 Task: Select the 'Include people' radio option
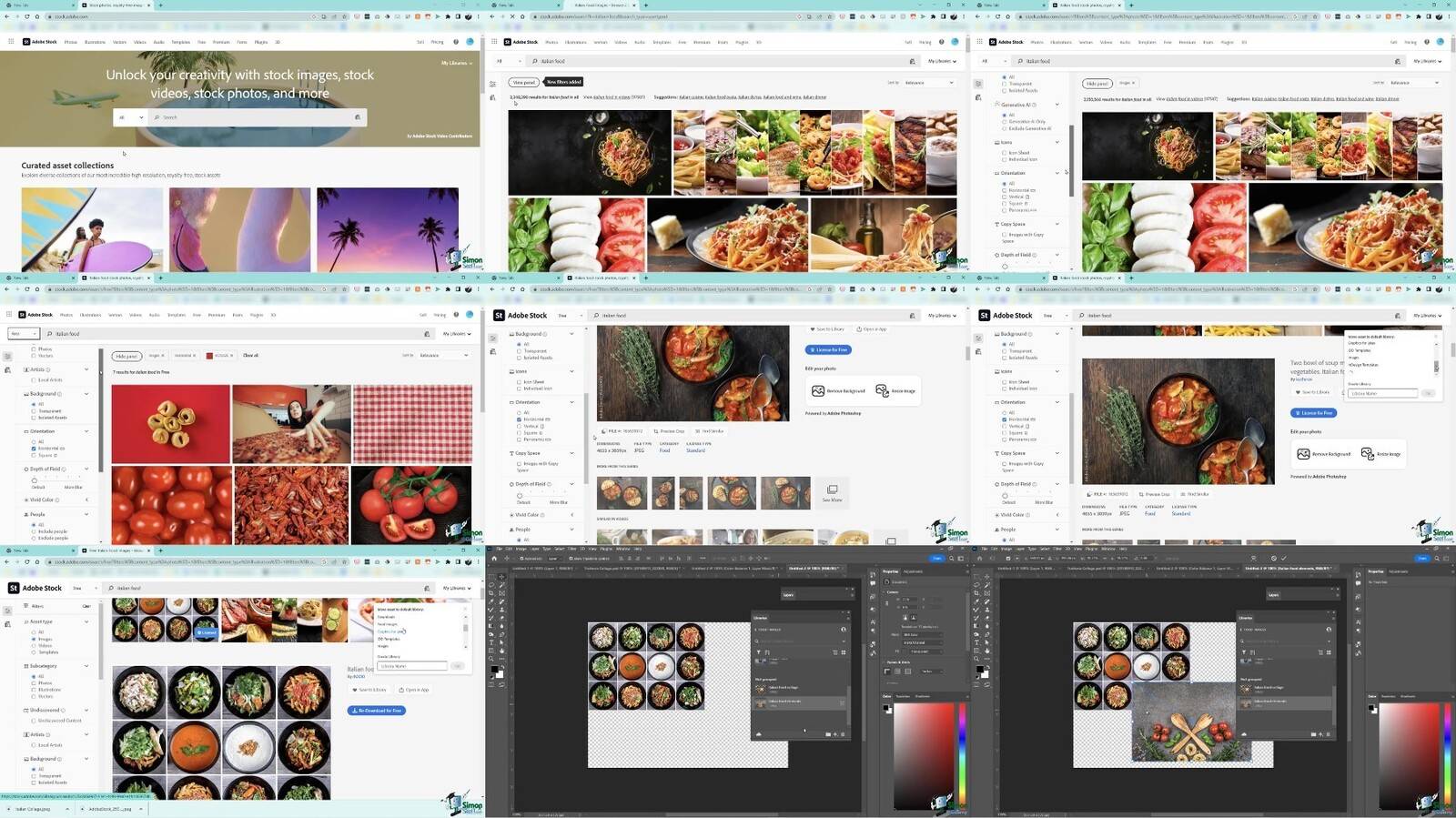tap(34, 531)
